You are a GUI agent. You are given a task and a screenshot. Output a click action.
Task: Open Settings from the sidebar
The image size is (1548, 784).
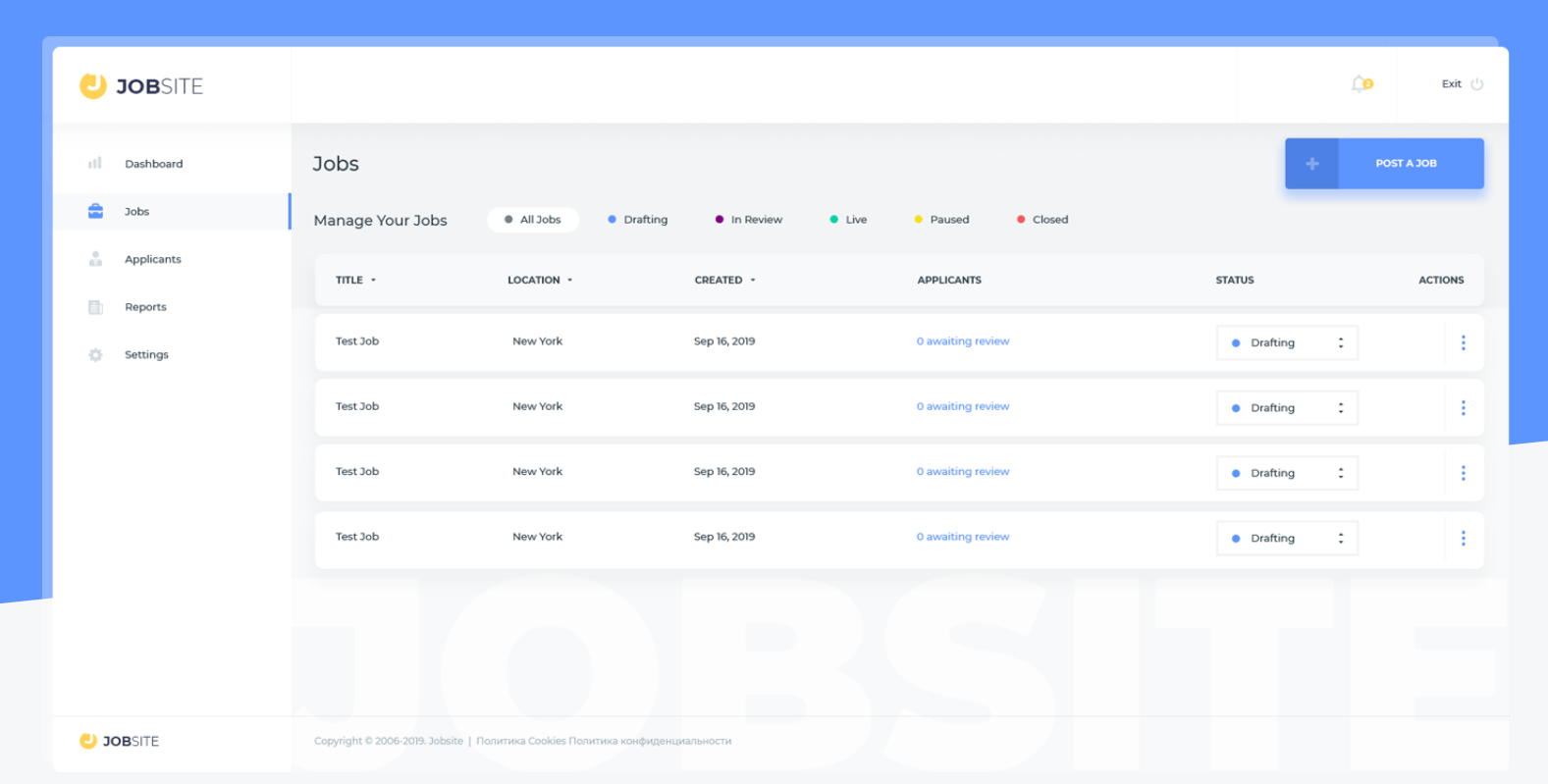pos(146,355)
